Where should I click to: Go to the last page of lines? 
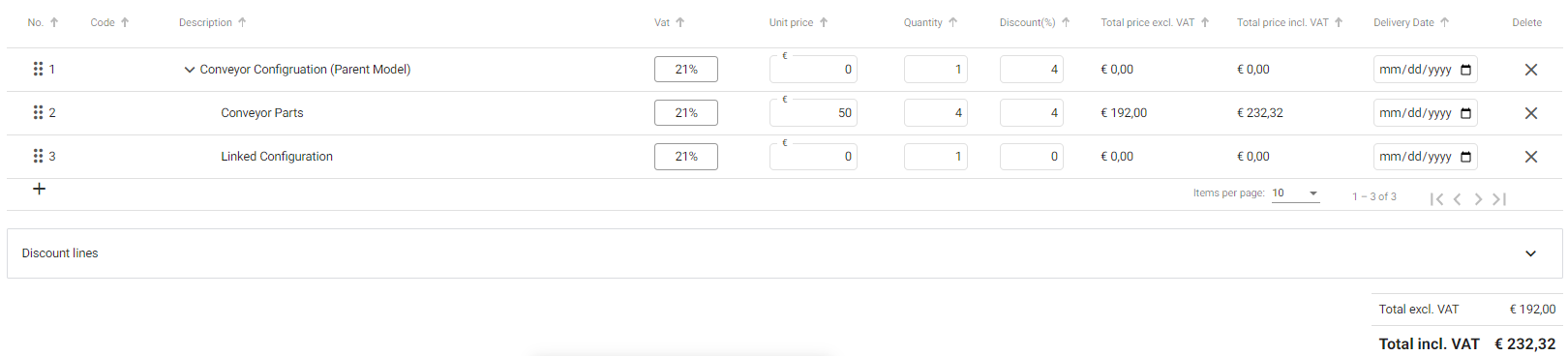click(1499, 198)
